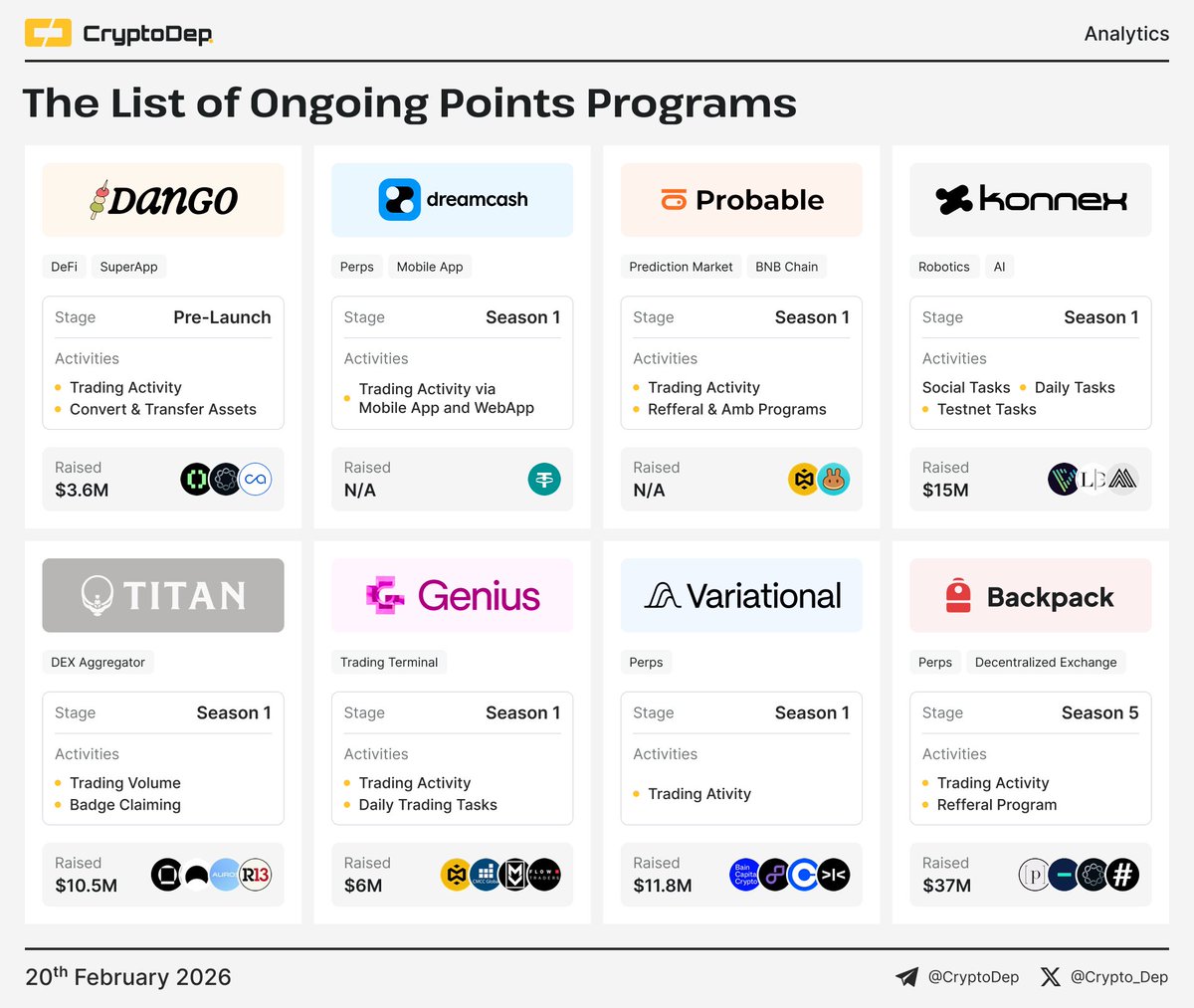Click the $37M raised amount

pyautogui.click(x=946, y=886)
